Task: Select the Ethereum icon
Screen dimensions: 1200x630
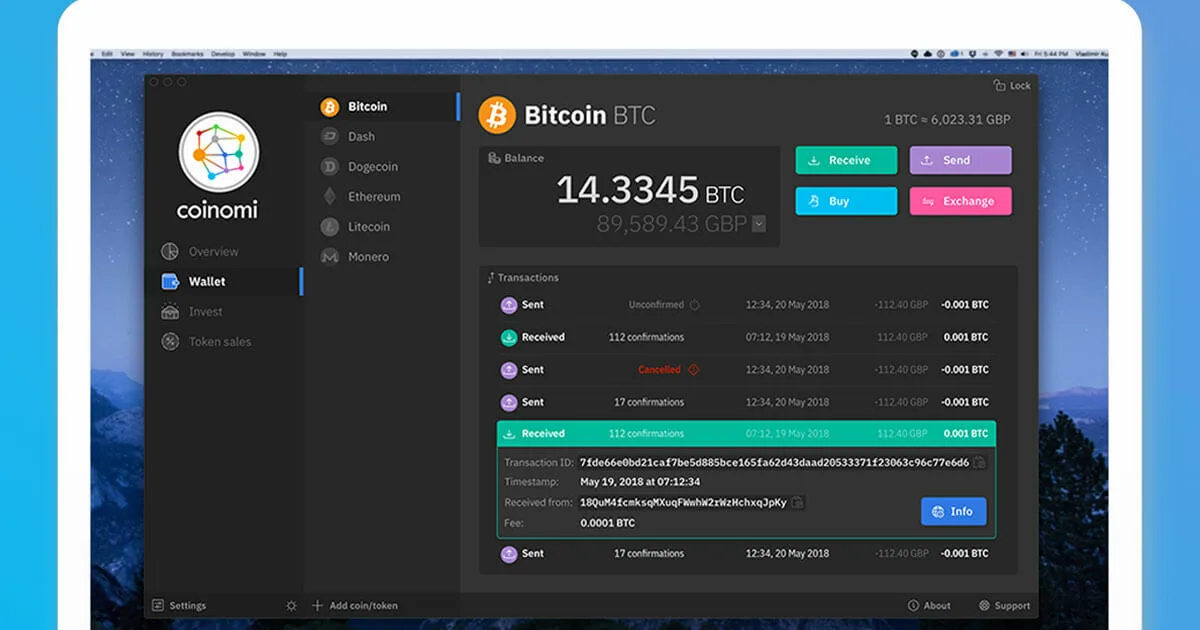Action: pos(331,196)
